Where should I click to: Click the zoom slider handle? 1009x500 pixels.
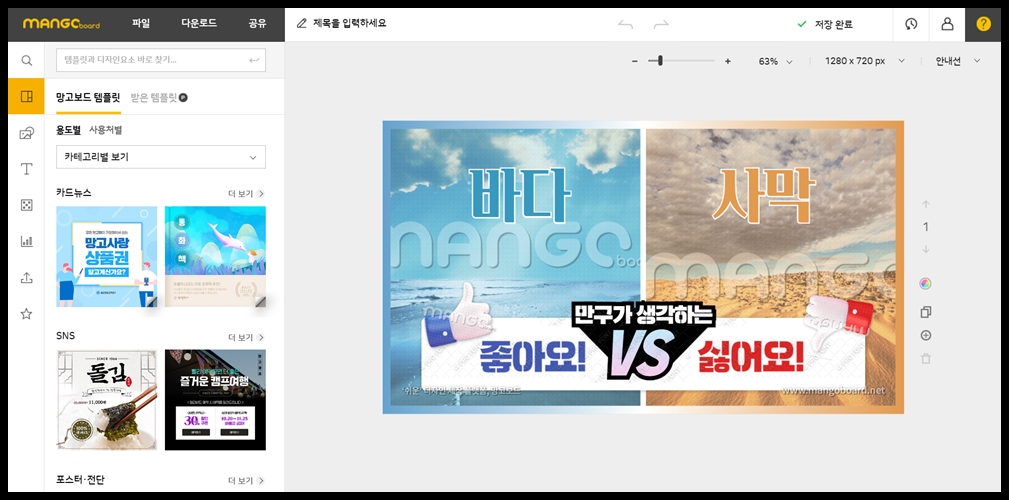(660, 61)
